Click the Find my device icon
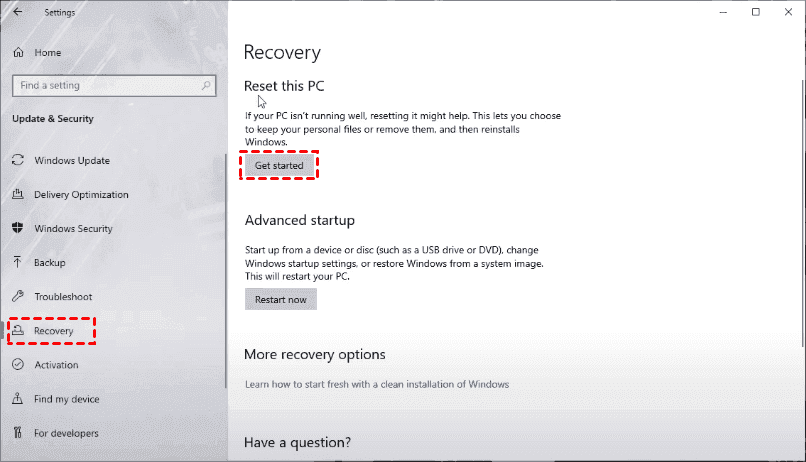This screenshot has height=462, width=806. click(x=17, y=399)
